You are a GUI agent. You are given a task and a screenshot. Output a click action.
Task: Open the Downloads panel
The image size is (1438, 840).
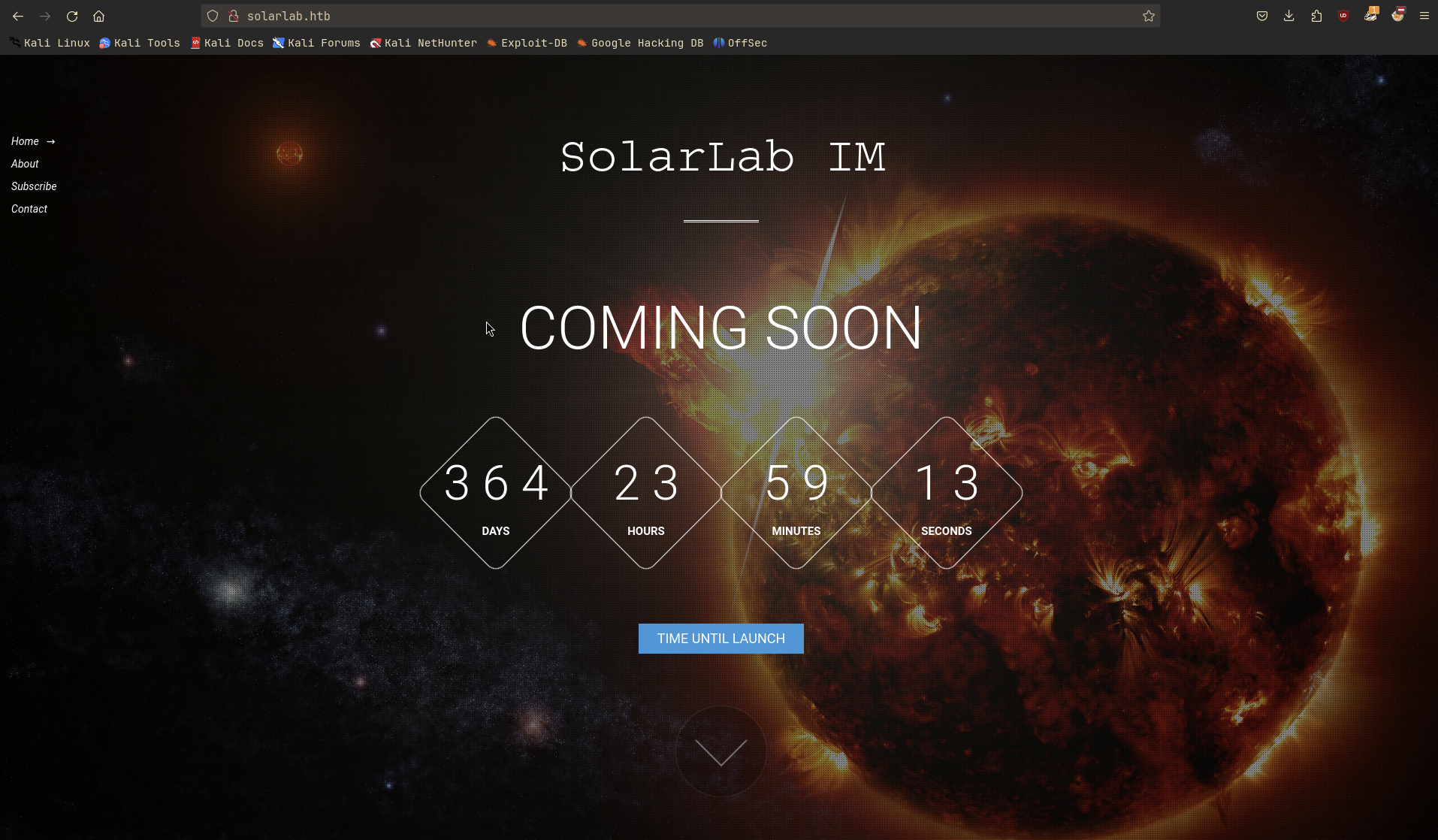pyautogui.click(x=1288, y=16)
